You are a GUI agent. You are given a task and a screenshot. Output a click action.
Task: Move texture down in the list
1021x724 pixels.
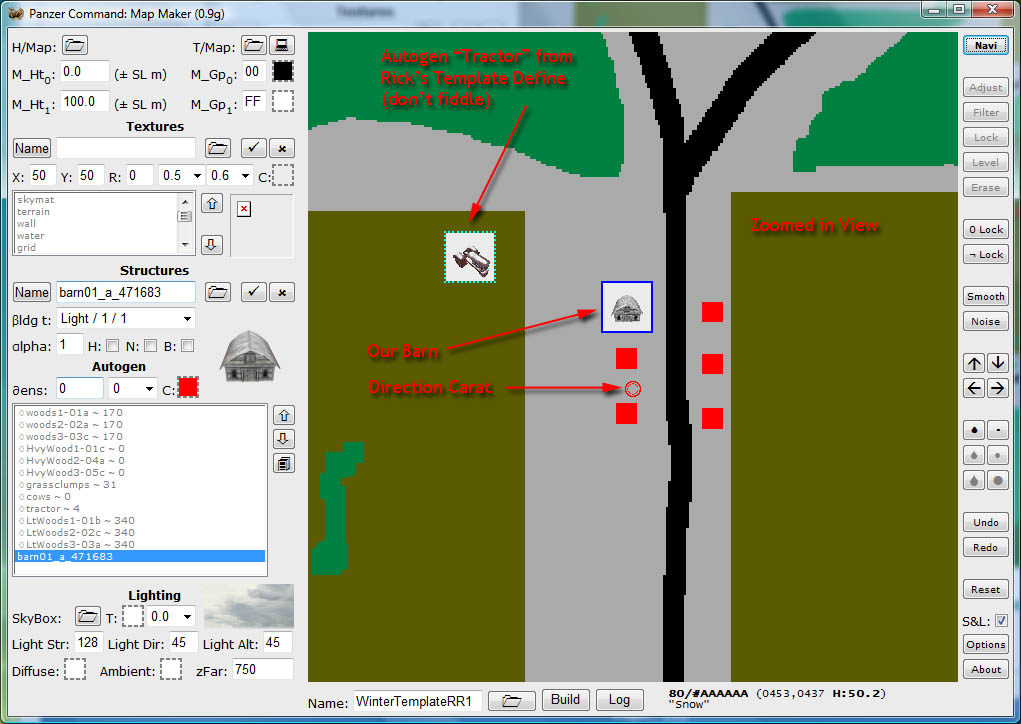(212, 245)
